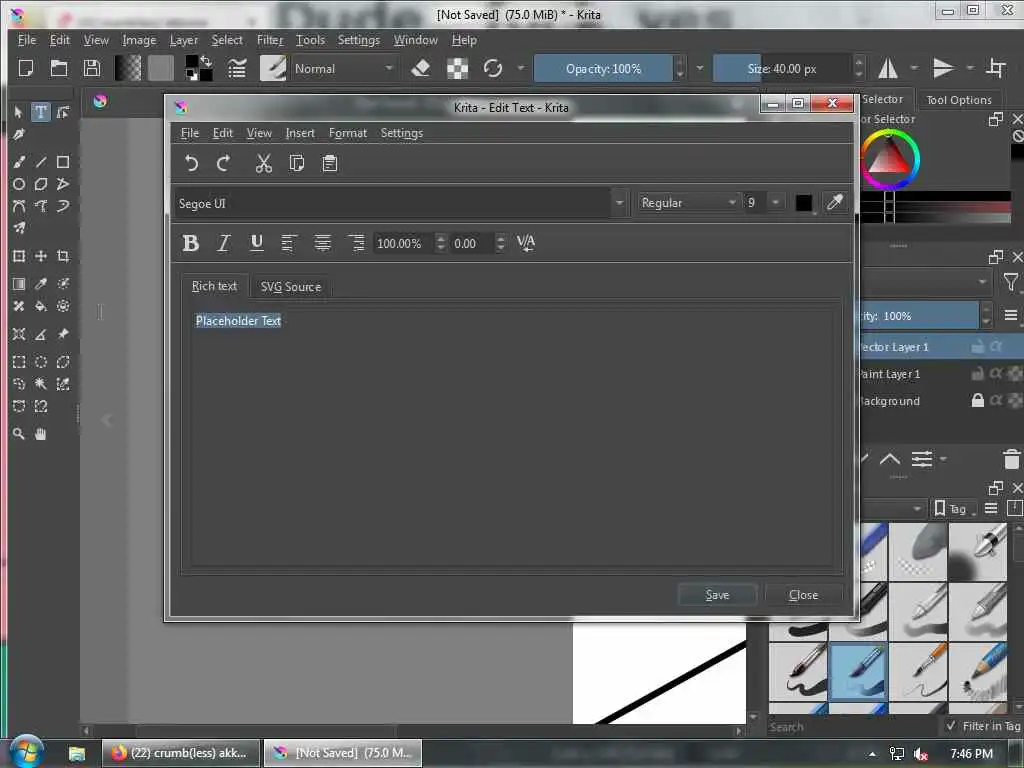Open the black font color swatch

point(804,203)
